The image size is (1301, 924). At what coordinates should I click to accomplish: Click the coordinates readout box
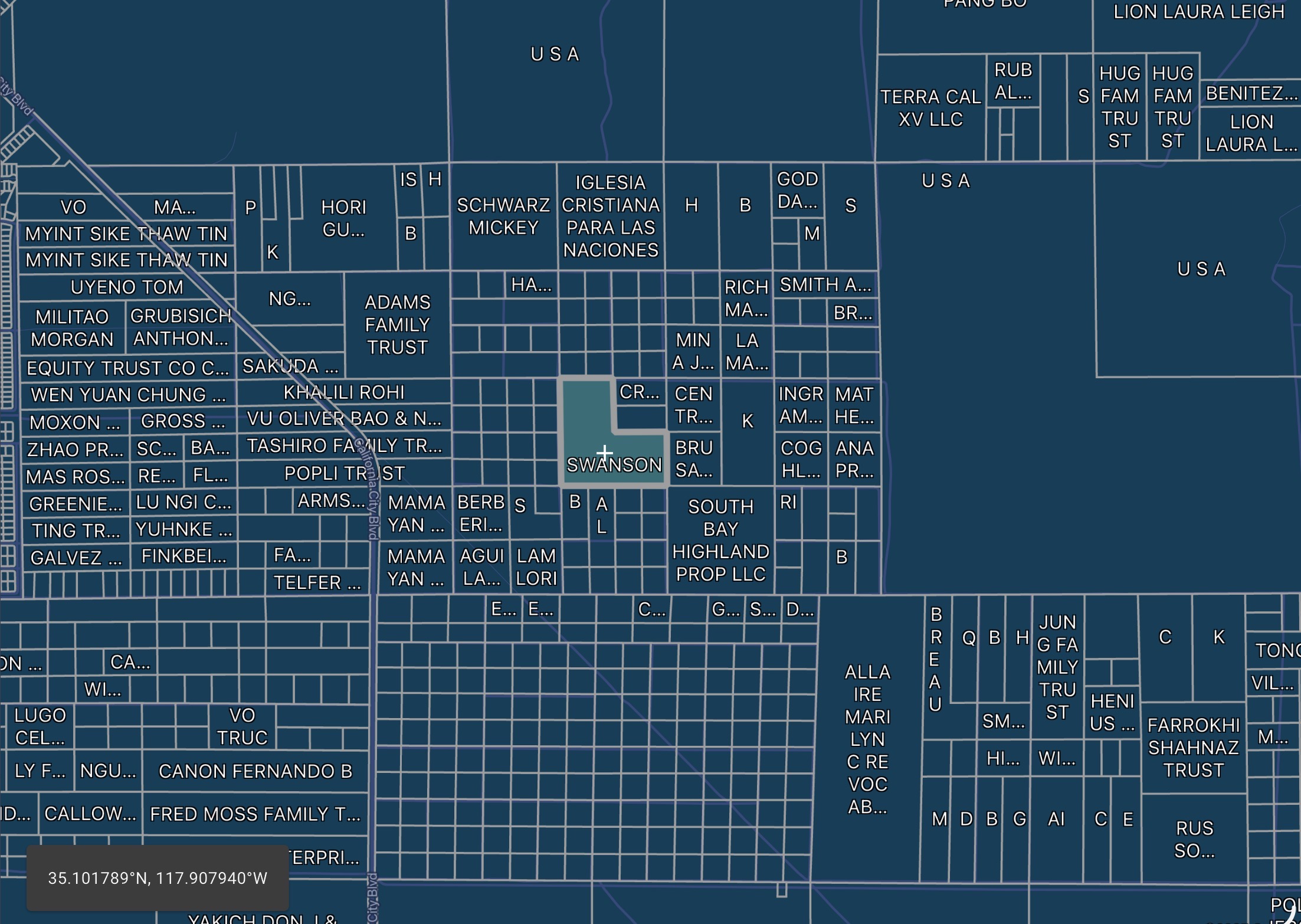157,877
